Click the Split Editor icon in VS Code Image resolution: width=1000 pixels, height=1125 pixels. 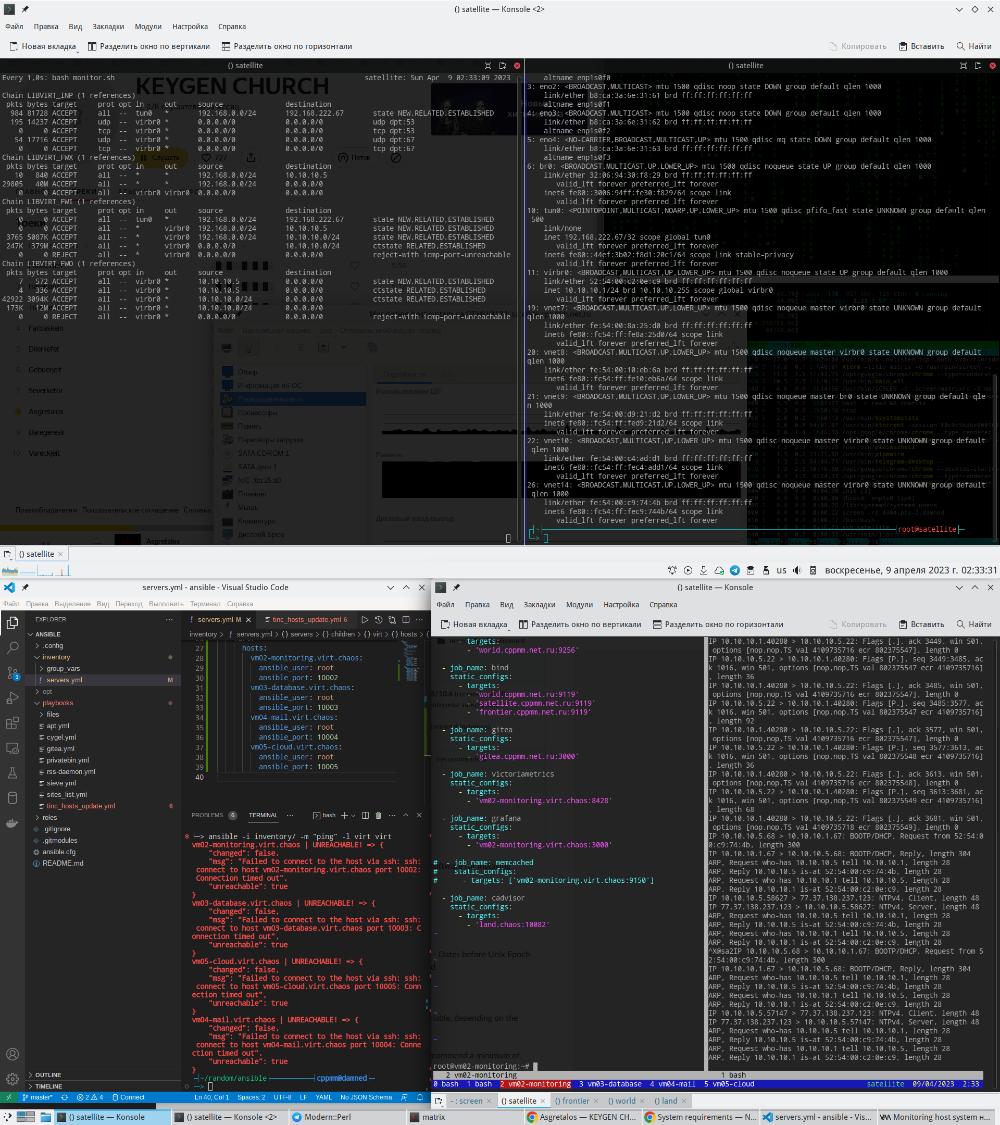pos(406,619)
